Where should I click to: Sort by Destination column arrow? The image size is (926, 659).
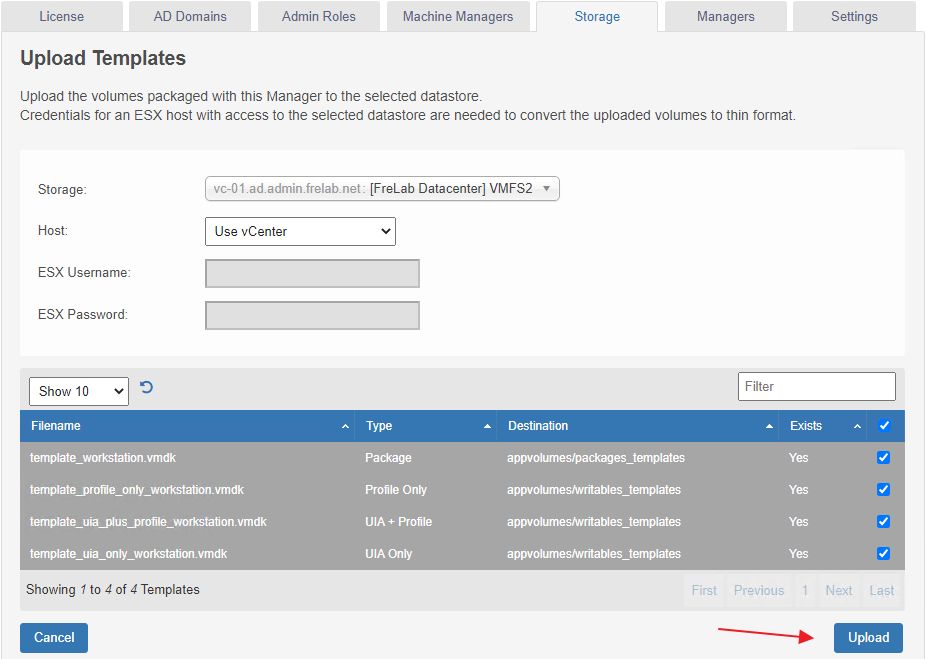coord(769,427)
